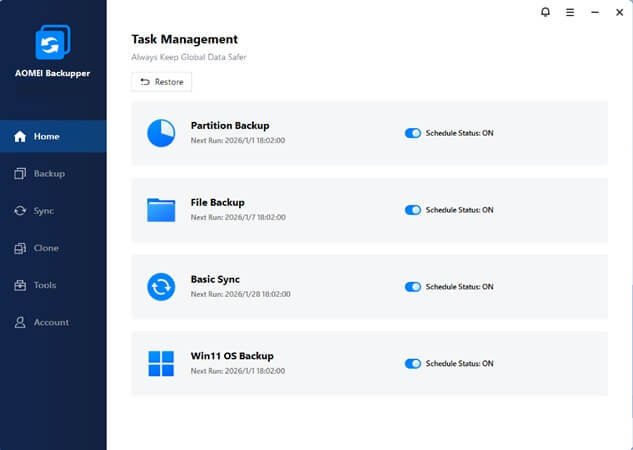Viewport: 633px width, 450px height.
Task: Switch off Win11 OS Backup schedule
Action: pyautogui.click(x=412, y=363)
